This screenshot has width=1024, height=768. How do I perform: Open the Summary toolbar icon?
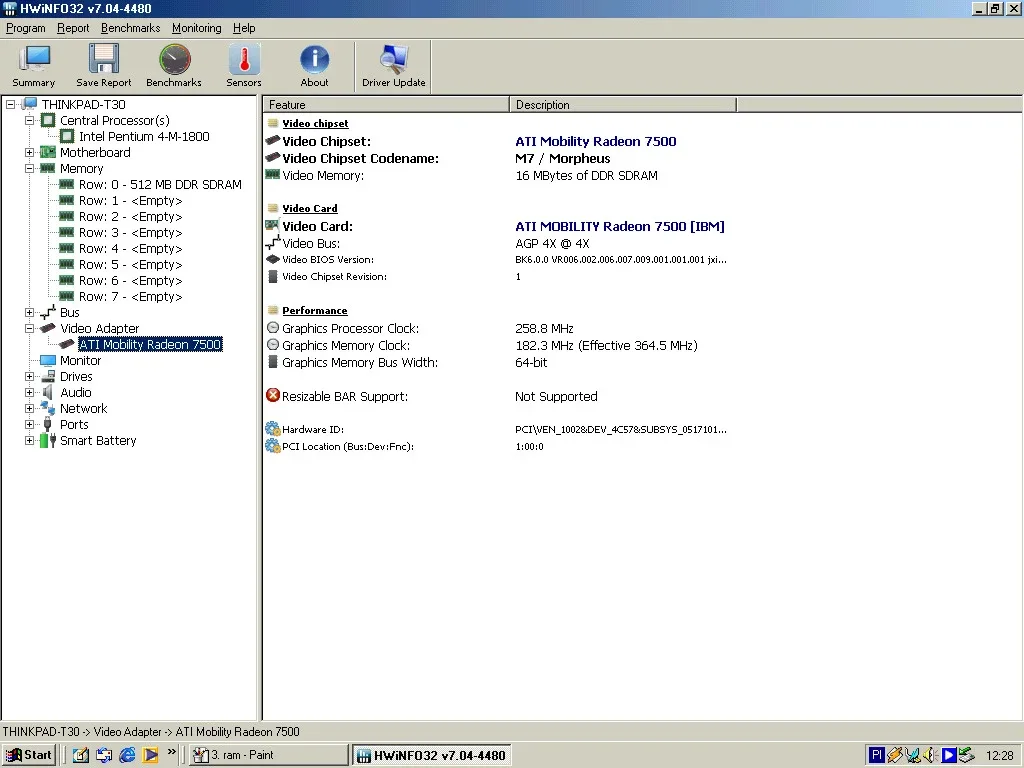point(33,66)
